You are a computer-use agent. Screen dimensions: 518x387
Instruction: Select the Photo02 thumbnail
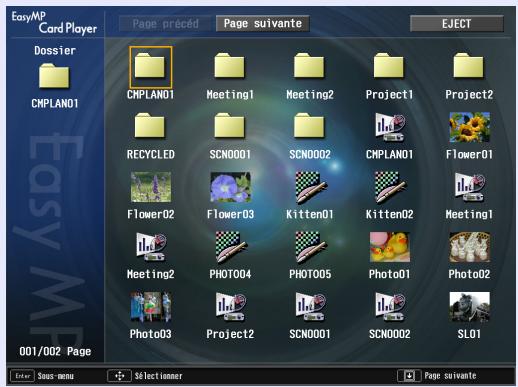(x=469, y=247)
